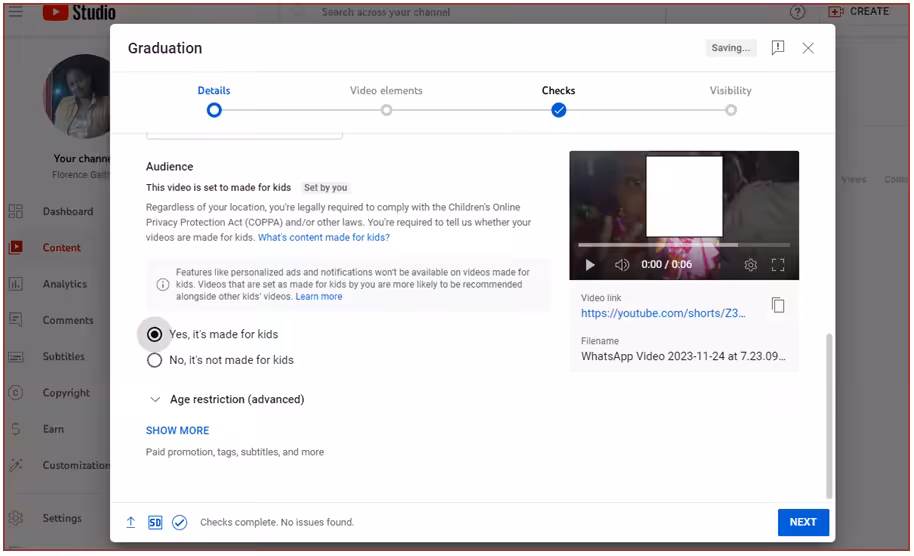Click the WhatsApp Video filename text
Image resolution: width=914 pixels, height=556 pixels.
pos(683,356)
